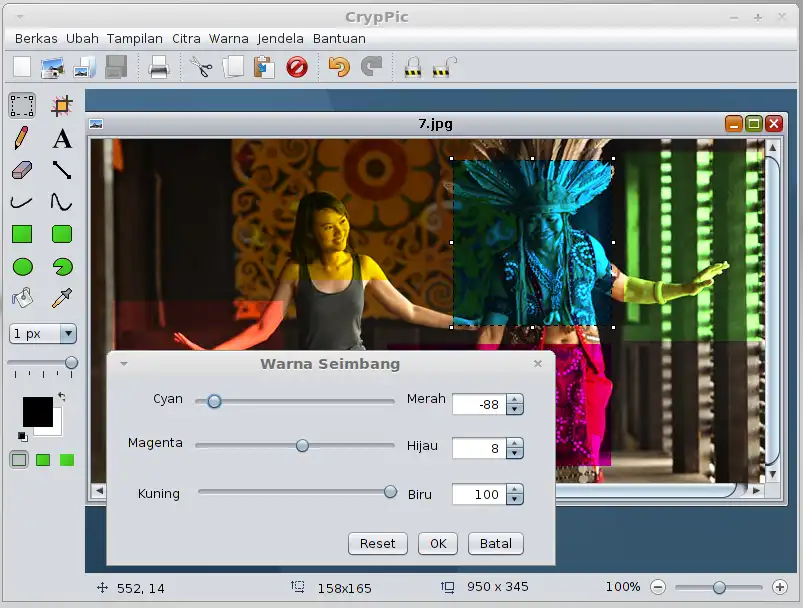Select outline-only shape fill mode
803x608 pixels.
19,460
